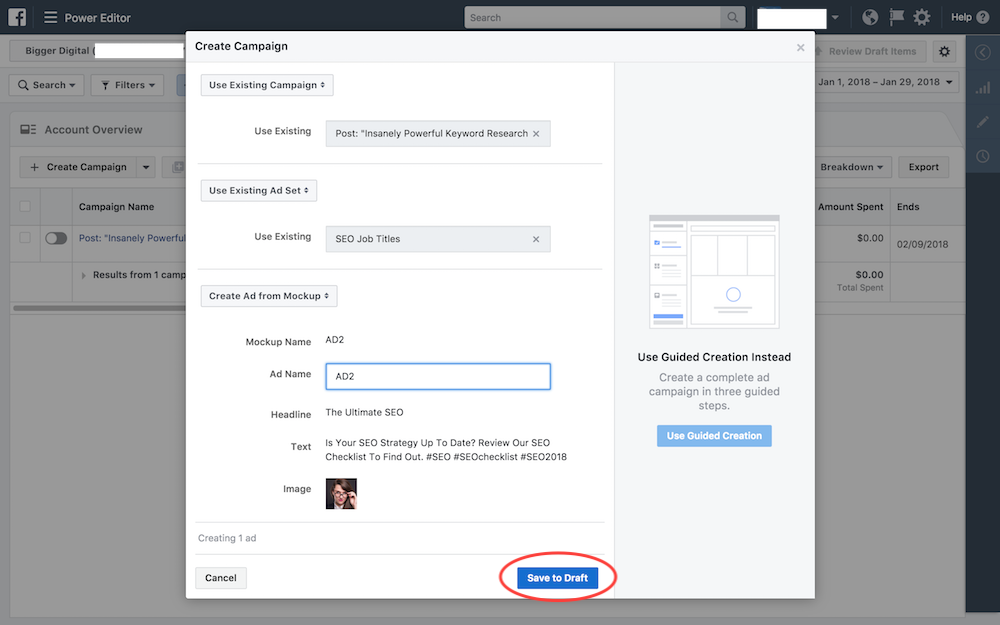
Task: Click the SEO Job Titles ad set field
Action: 438,239
